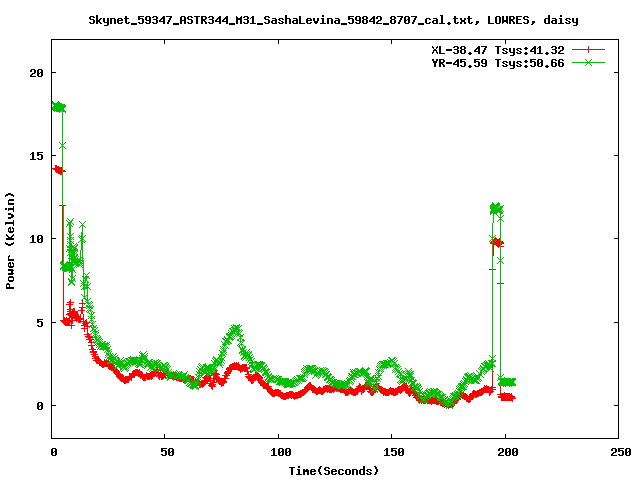Click the x-axis tick label '150'
The width and height of the screenshot is (640, 480).
[x=393, y=452]
